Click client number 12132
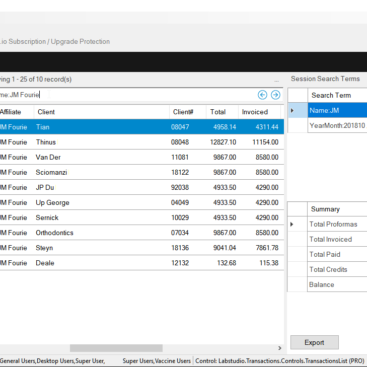 point(180,263)
